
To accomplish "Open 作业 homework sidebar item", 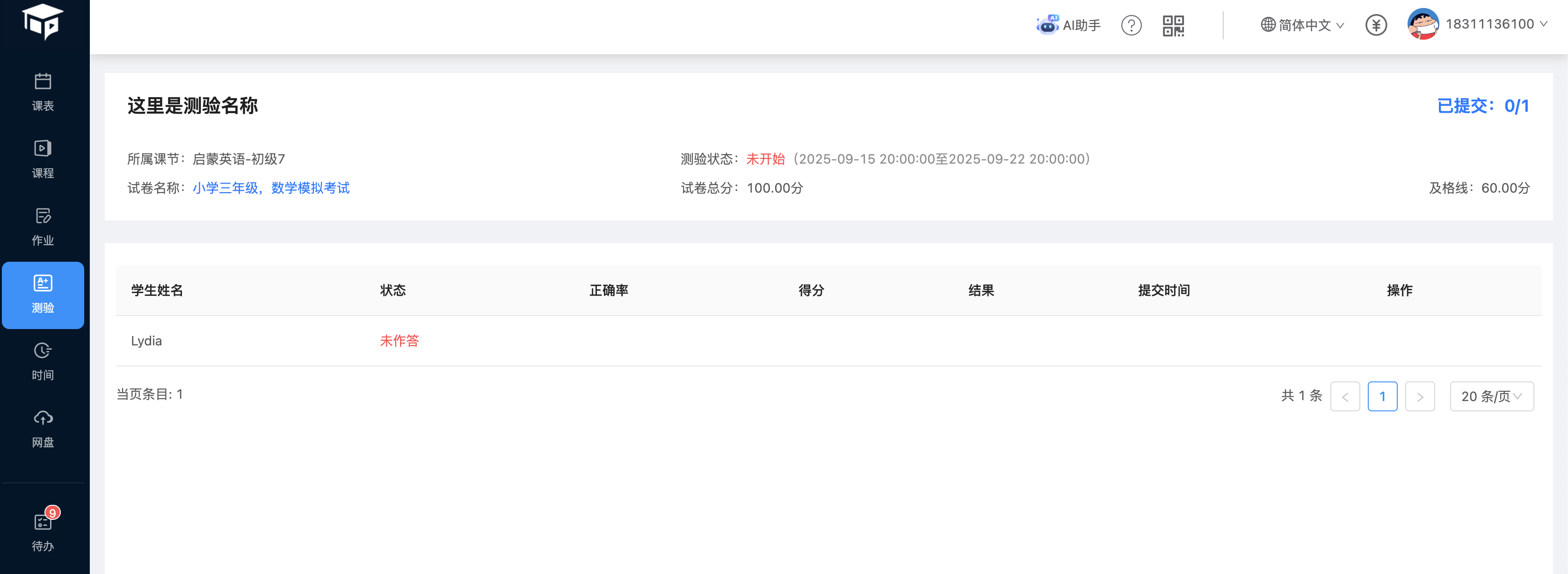I will 43,227.
